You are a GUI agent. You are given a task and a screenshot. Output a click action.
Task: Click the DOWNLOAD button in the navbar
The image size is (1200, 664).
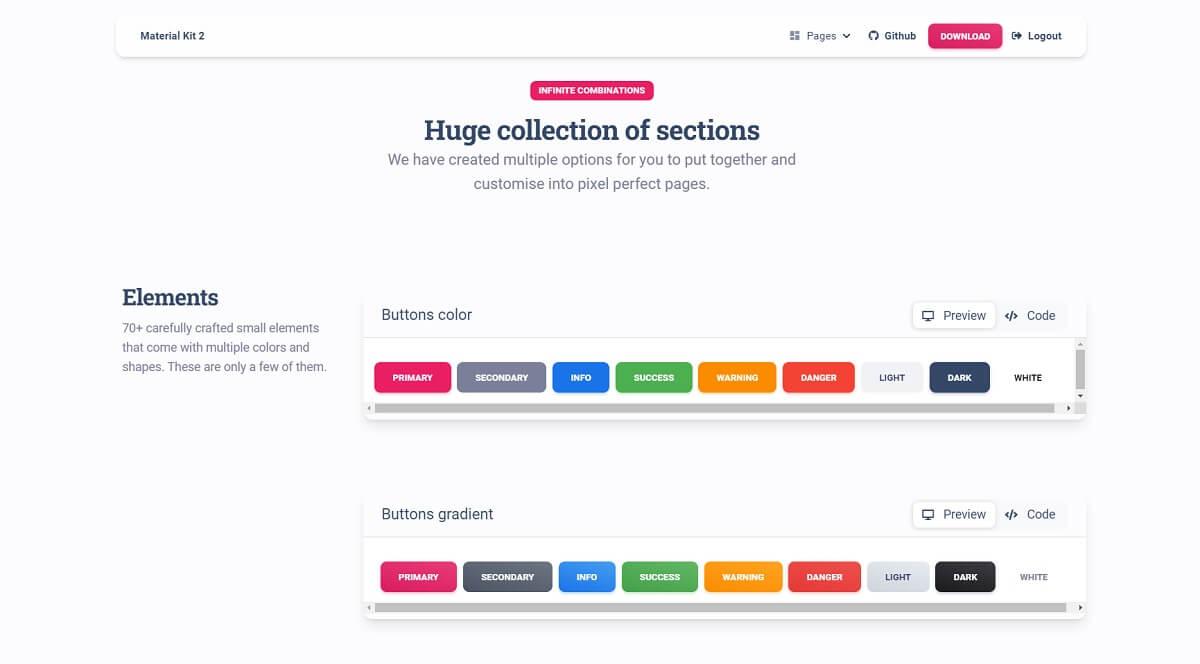pos(964,35)
